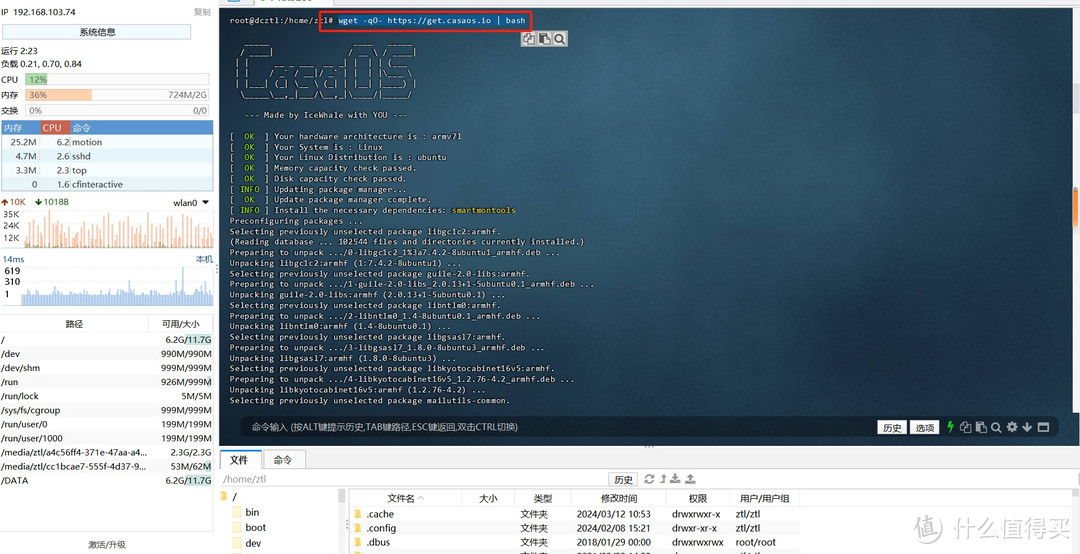Click the folder icon for bin in the tree
Screen dimensions: 1080x554
[x=237, y=512]
